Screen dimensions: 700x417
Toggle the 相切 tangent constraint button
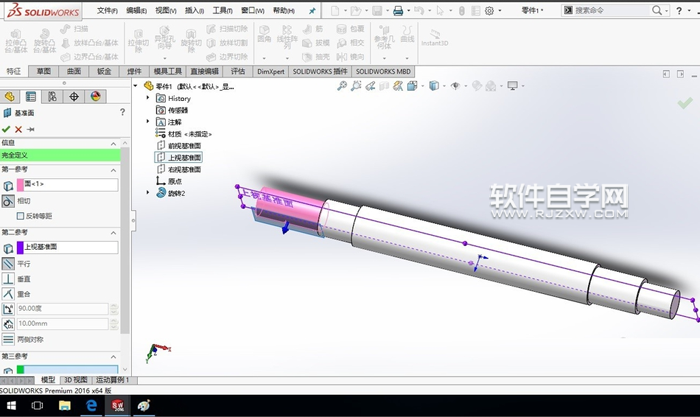(x=8, y=201)
